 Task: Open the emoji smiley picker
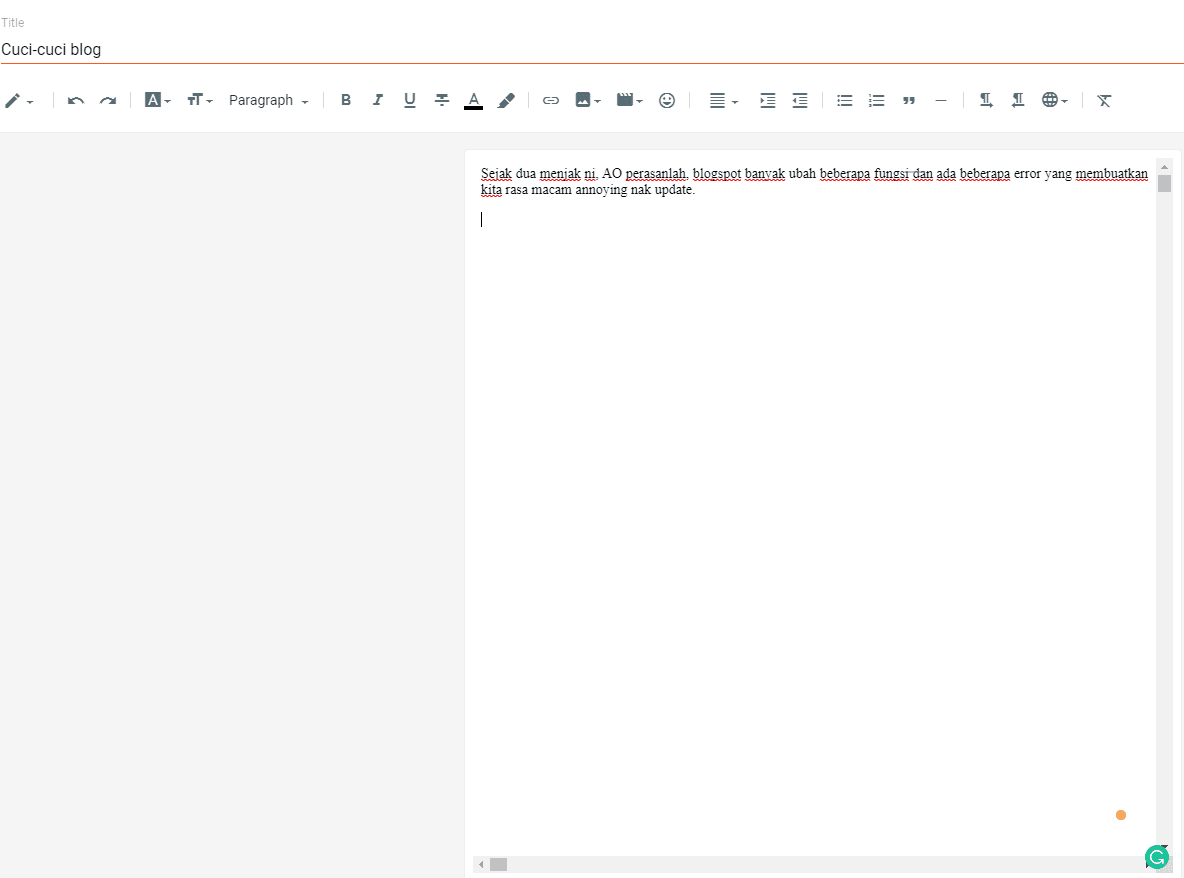pyautogui.click(x=667, y=100)
